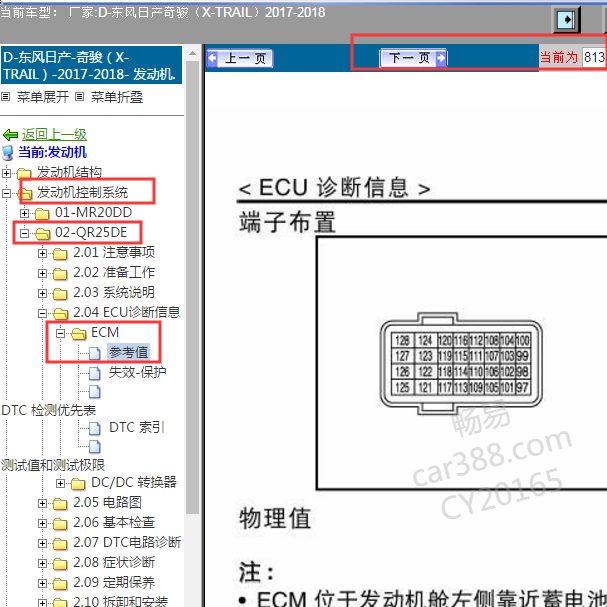607x607 pixels.
Task: Click the folder icon of 2.05 电路图
Action: pyautogui.click(x=60, y=503)
